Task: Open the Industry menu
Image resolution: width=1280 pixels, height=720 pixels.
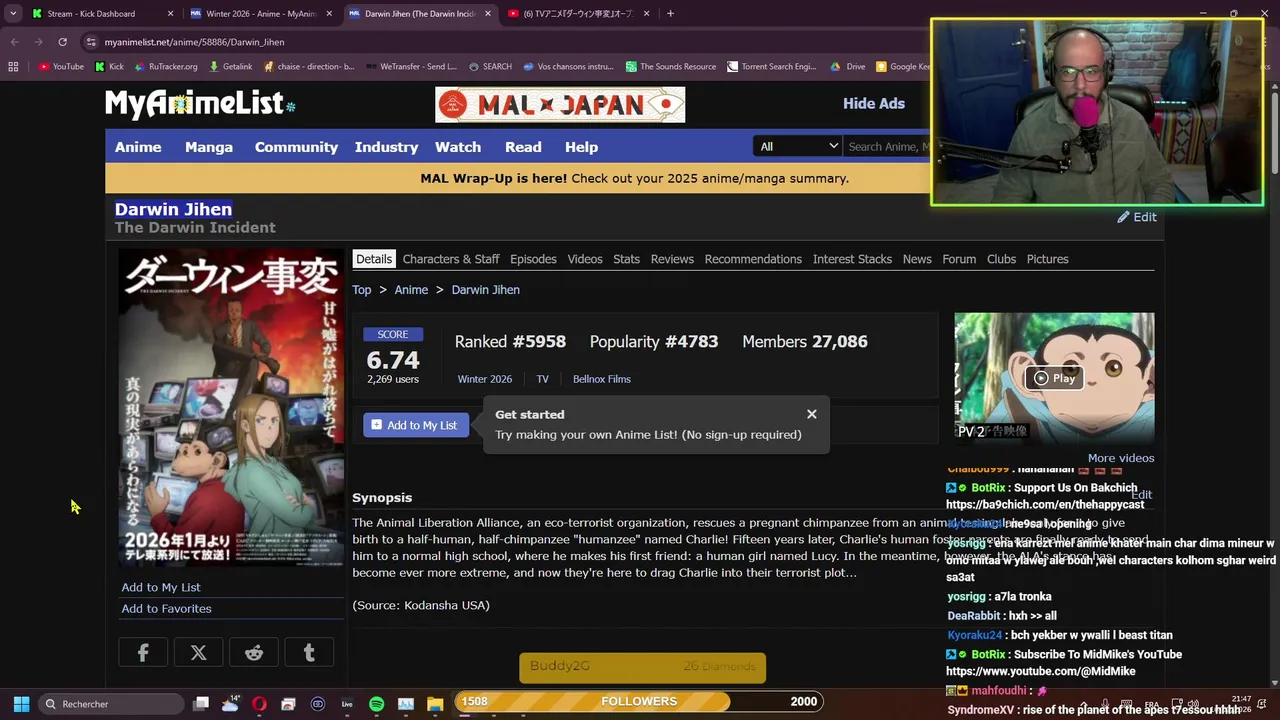Action: click(x=386, y=147)
